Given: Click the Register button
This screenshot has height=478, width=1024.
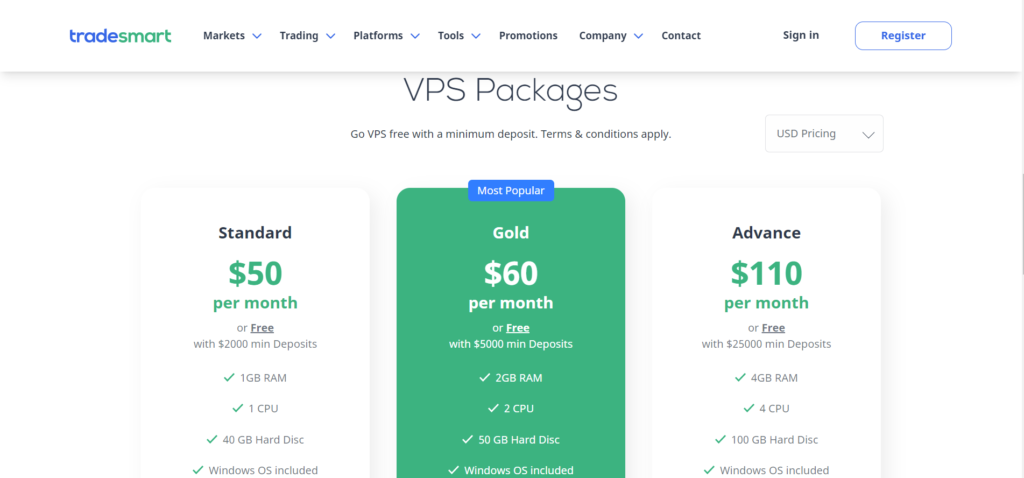Looking at the screenshot, I should 903,36.
